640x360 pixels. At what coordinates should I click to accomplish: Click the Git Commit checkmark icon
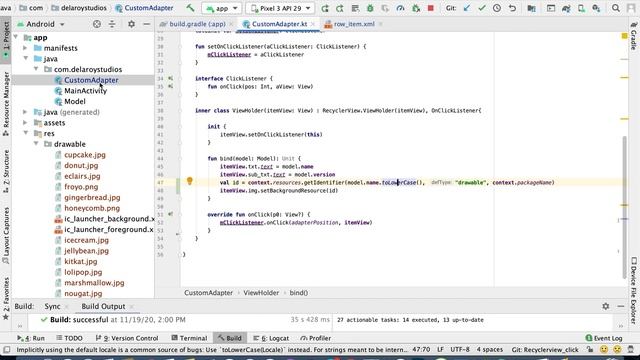pos(482,8)
